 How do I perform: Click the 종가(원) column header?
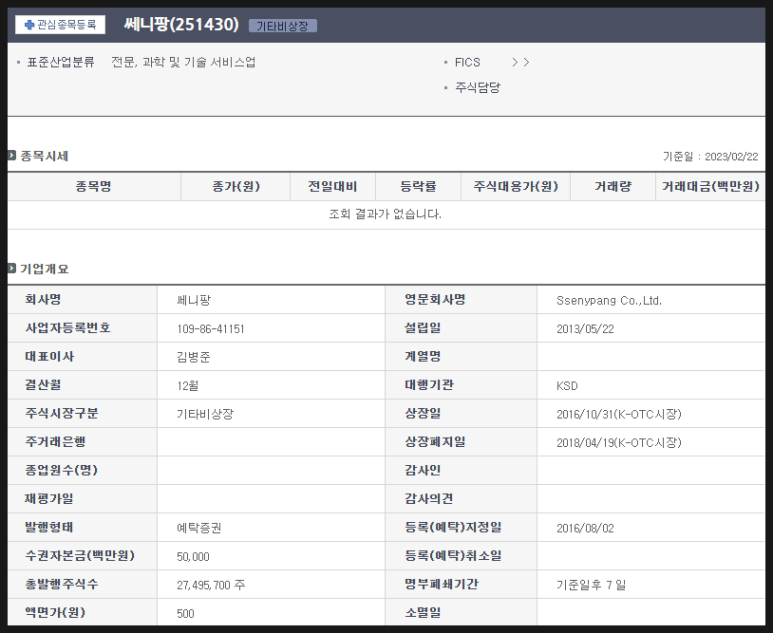[236, 186]
